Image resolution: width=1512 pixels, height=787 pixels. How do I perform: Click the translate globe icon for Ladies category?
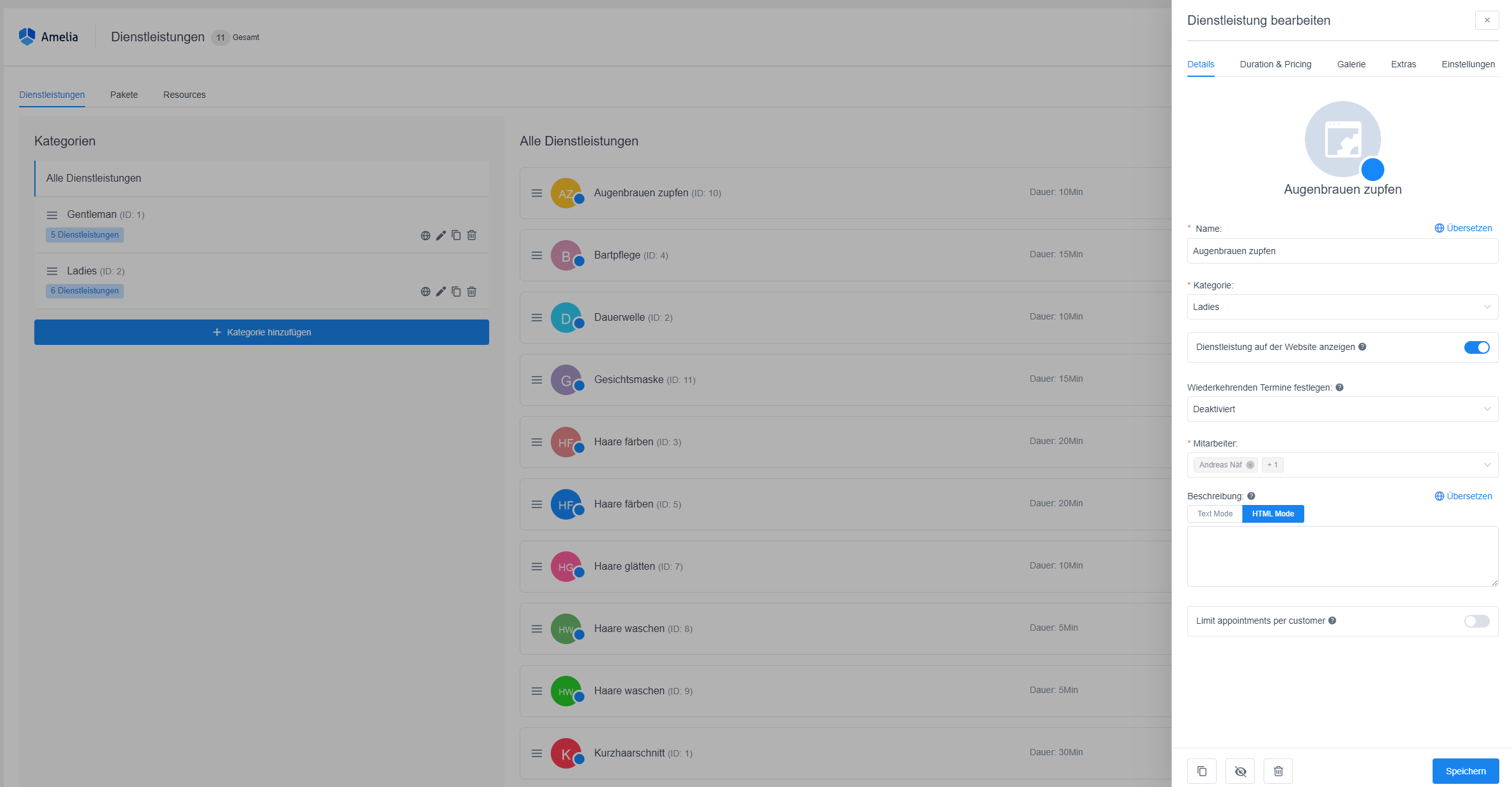[426, 292]
